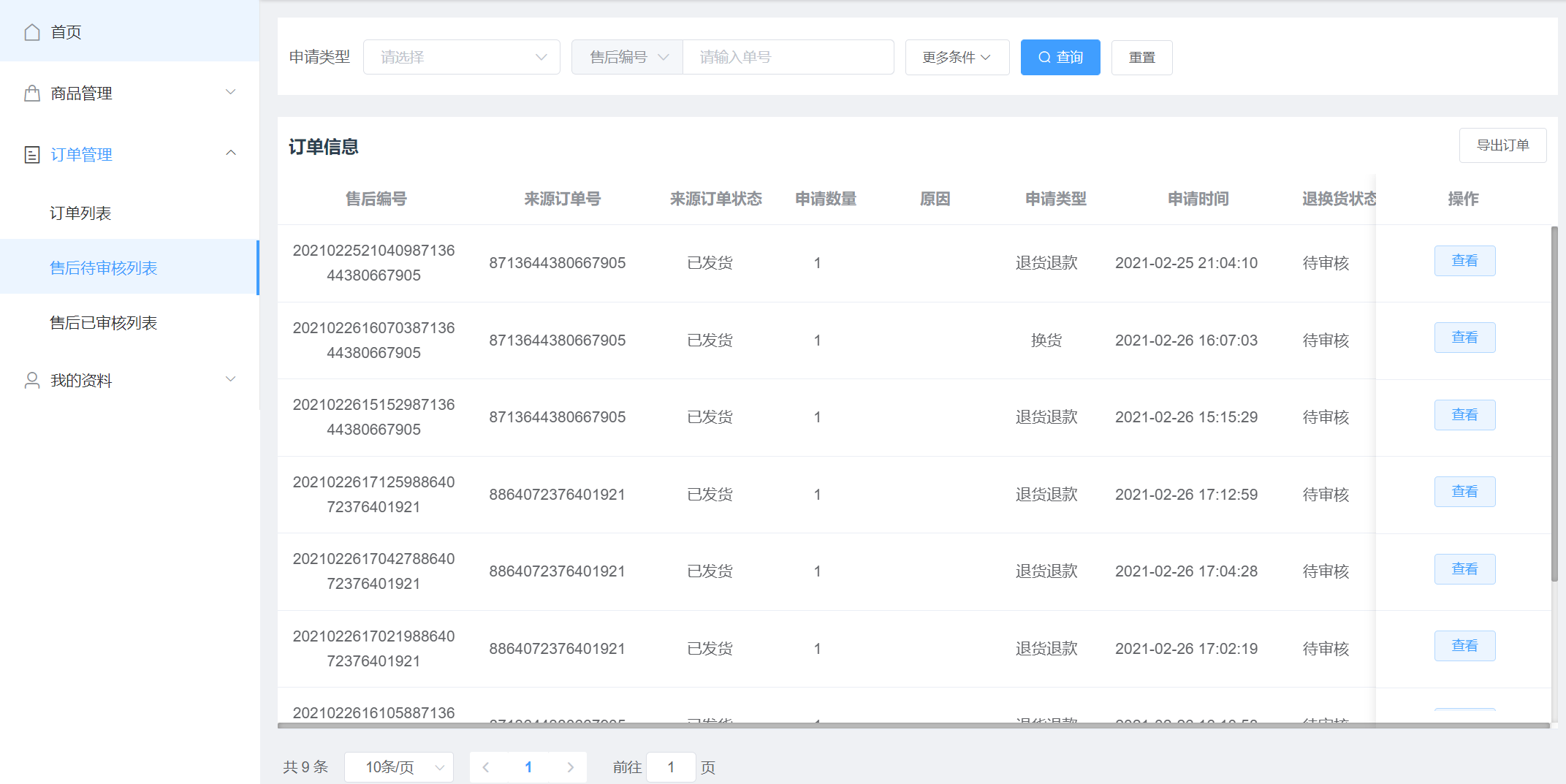Screen dimensions: 1566x784
Task: Click the 申请类型 column header
Action: [1055, 199]
